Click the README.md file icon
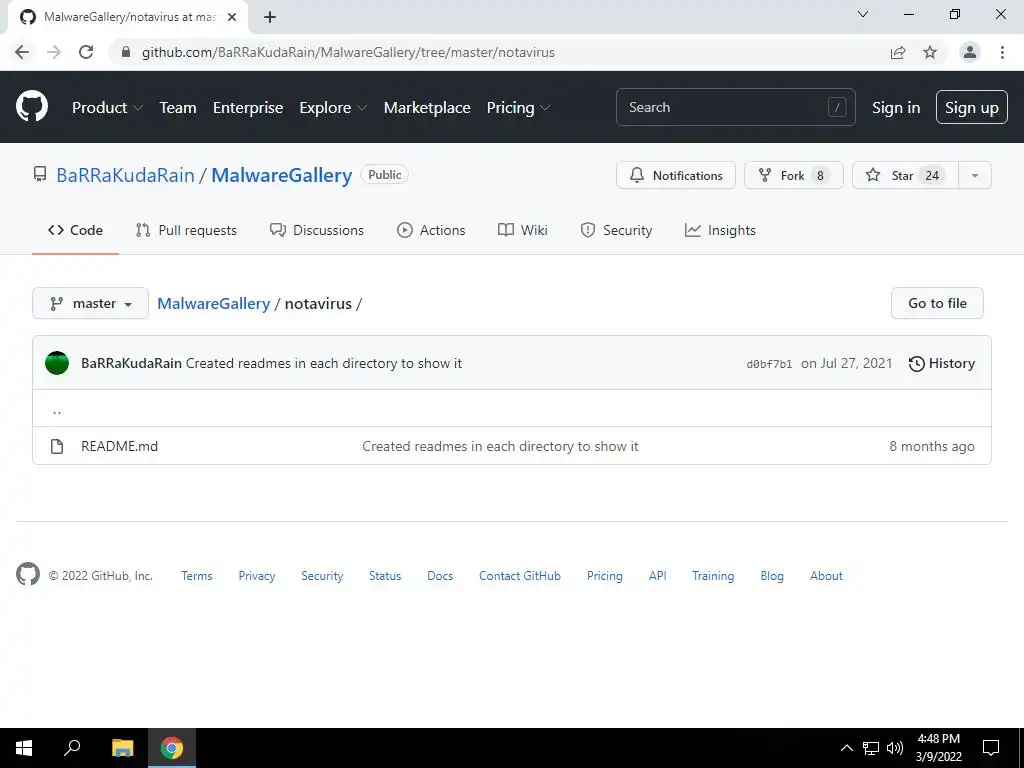The height and width of the screenshot is (768, 1024). point(57,446)
